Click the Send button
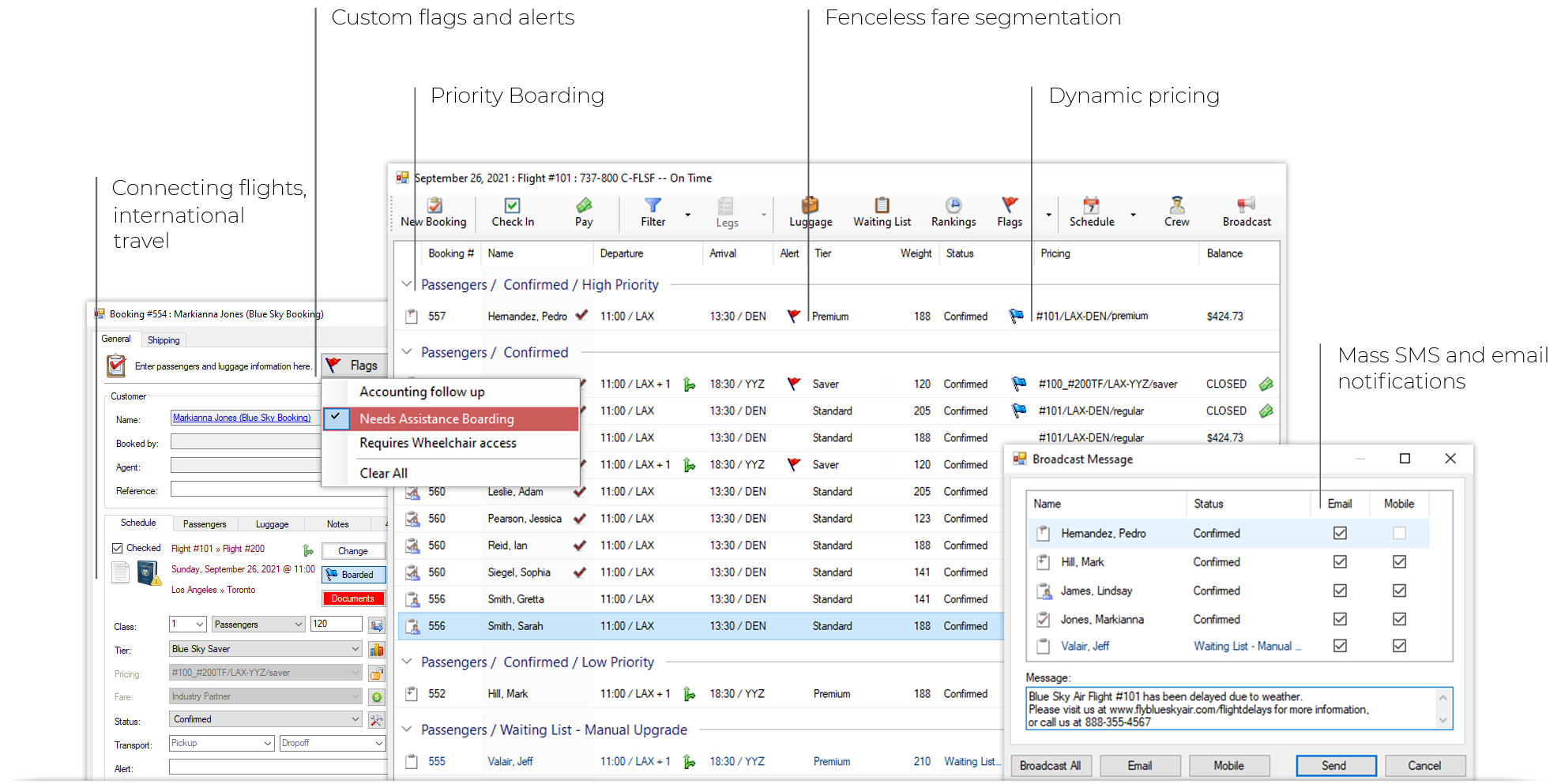Viewport: 1561px width, 784px height. pos(1335,766)
